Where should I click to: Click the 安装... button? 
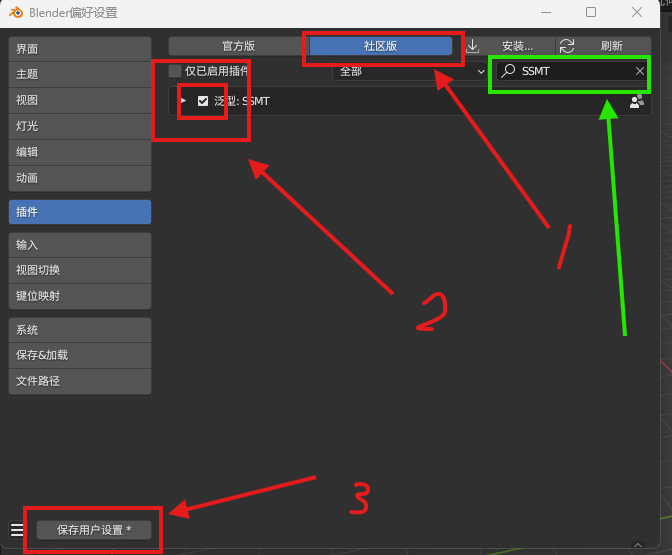click(x=510, y=46)
